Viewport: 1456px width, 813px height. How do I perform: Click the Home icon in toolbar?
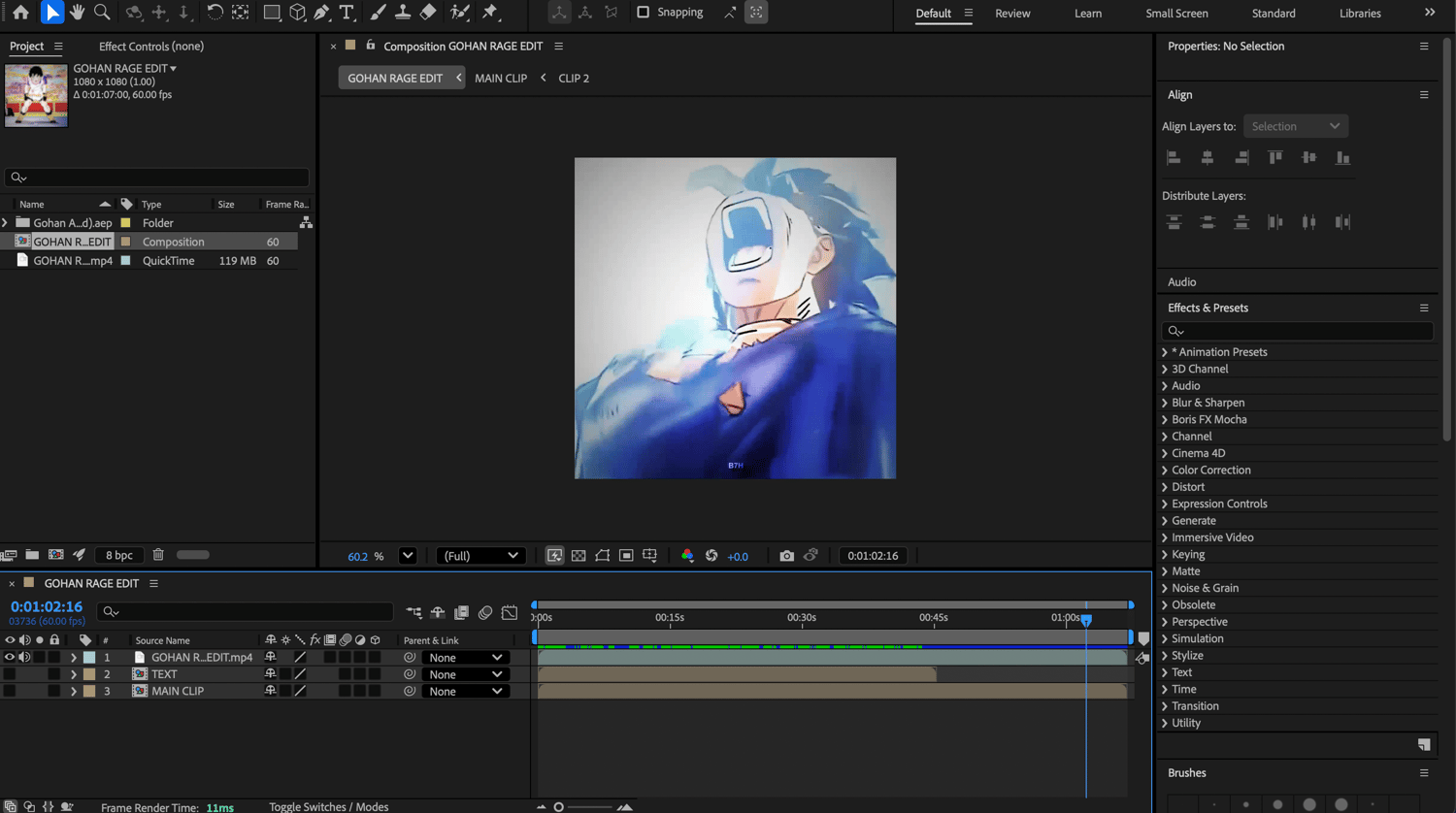(20, 13)
